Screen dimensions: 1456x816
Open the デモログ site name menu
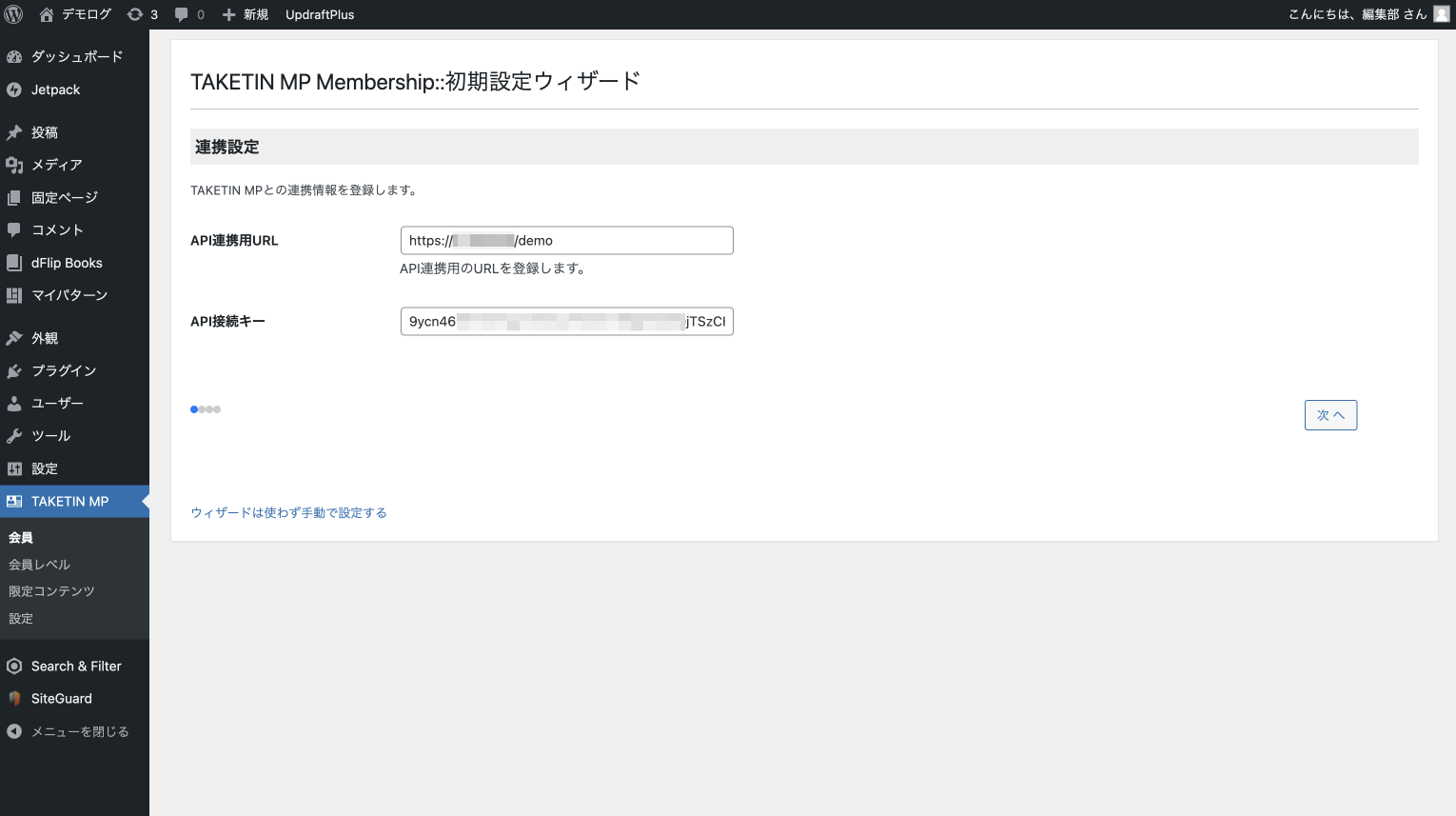87,14
